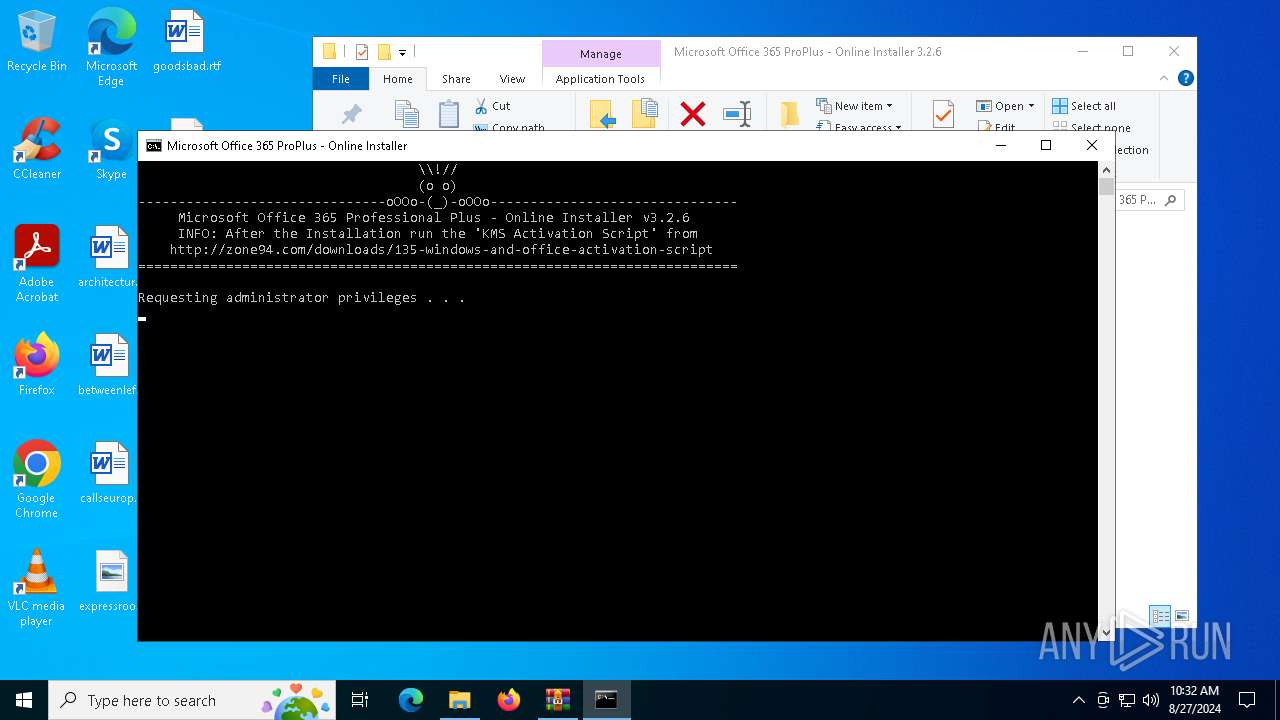Image resolution: width=1280 pixels, height=720 pixels.
Task: Collapse the ribbon with the chevron
Action: [1163, 79]
